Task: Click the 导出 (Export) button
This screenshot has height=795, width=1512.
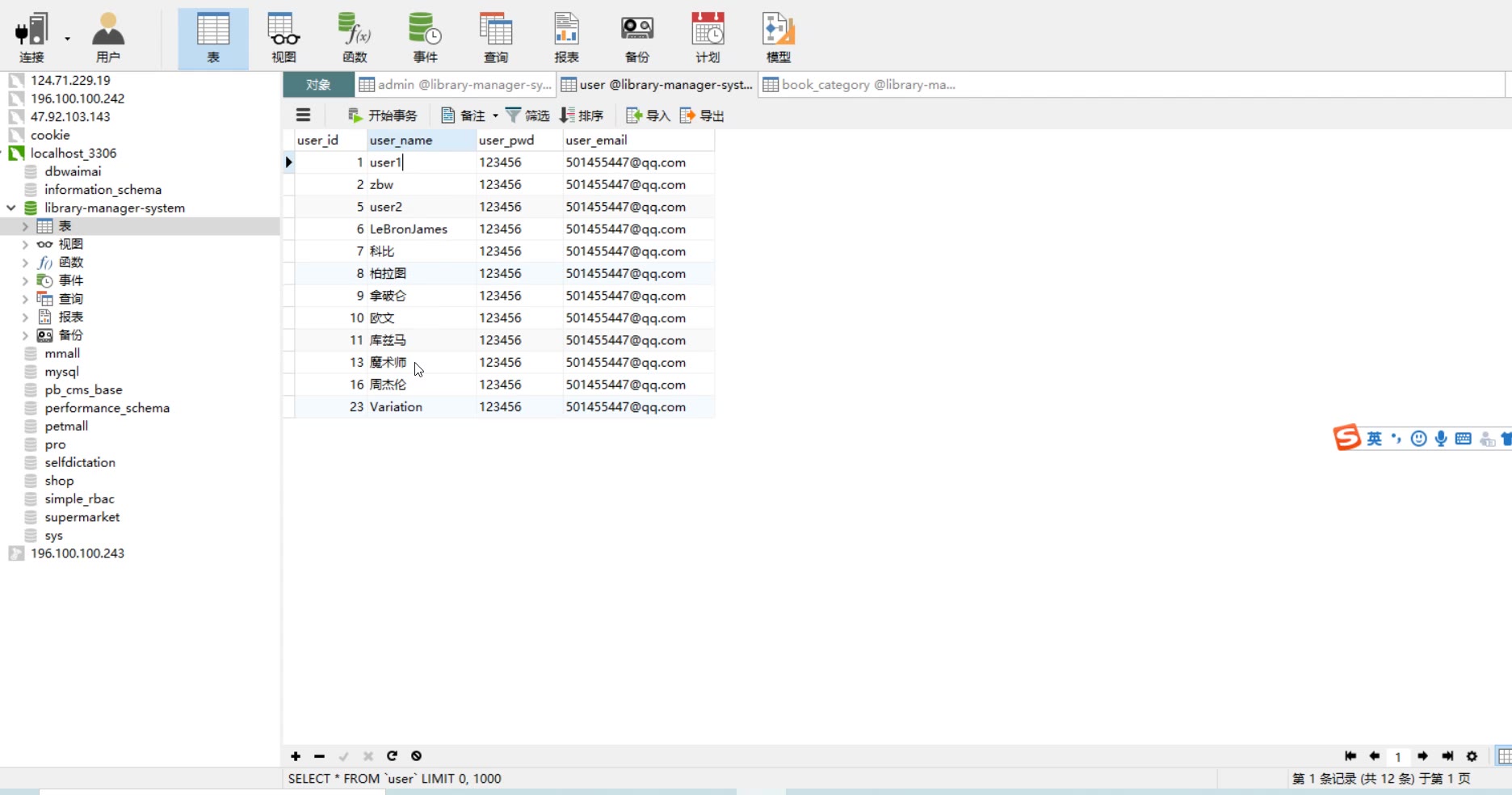Action: point(702,116)
